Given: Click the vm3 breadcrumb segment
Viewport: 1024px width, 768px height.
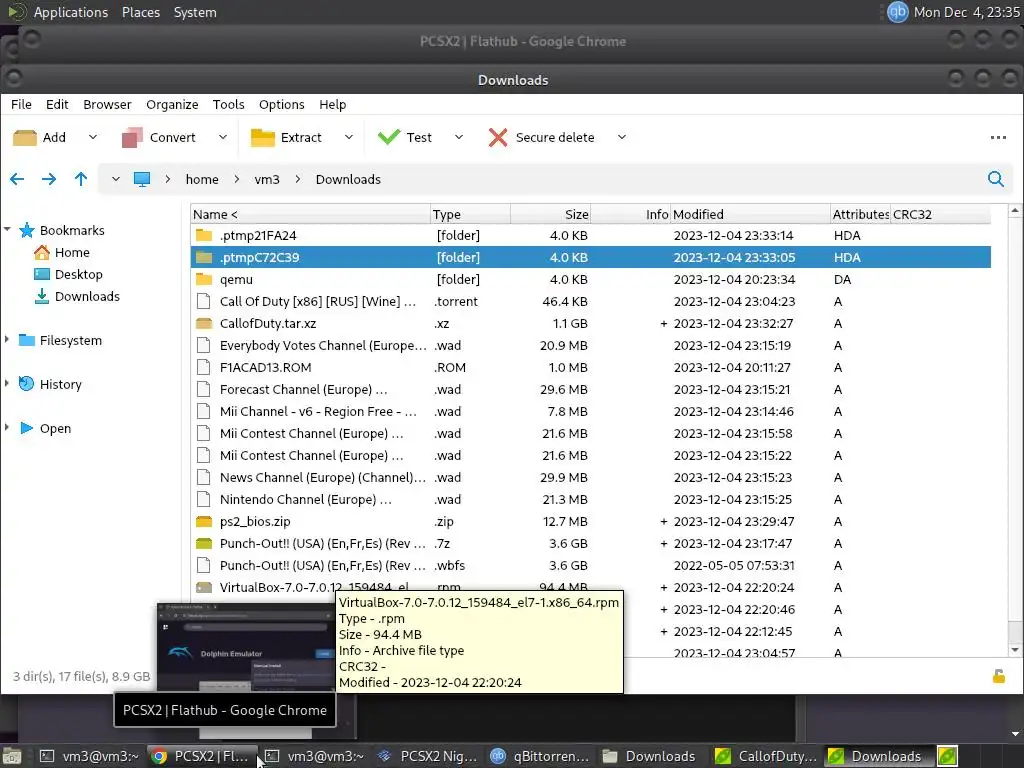Looking at the screenshot, I should (x=267, y=180).
